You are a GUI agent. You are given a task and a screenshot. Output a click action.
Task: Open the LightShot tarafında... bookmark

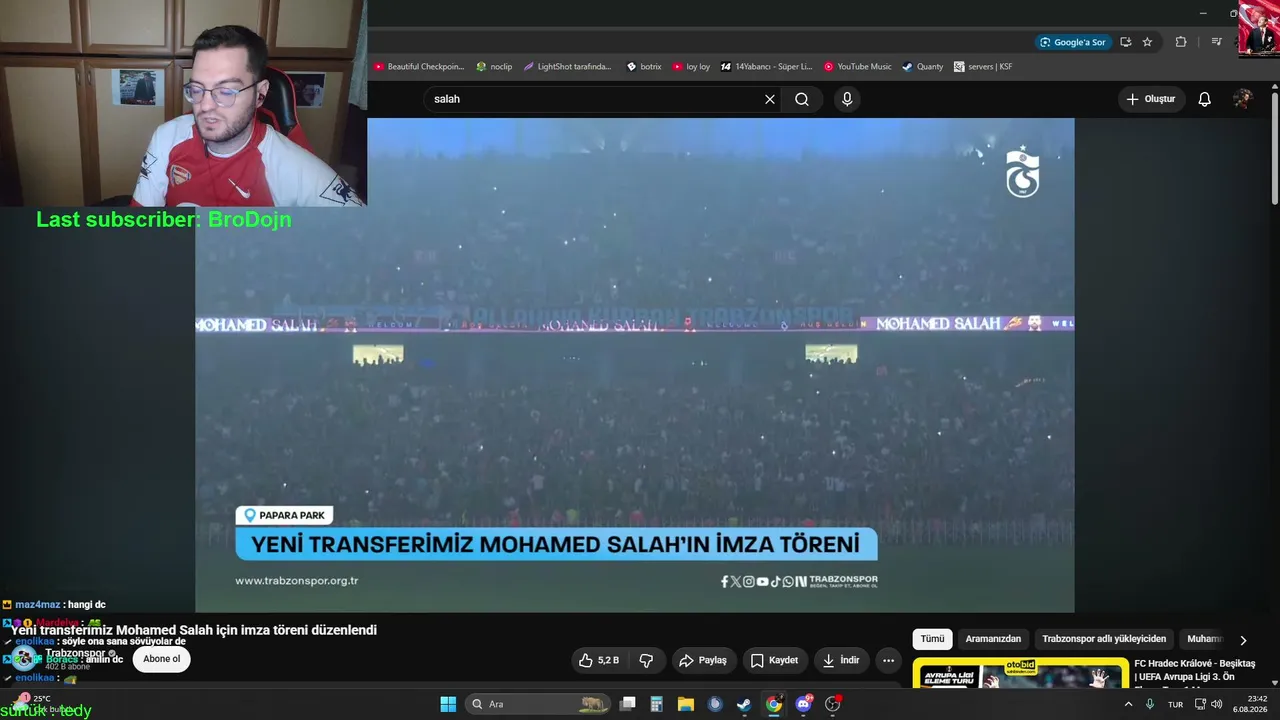(x=567, y=67)
